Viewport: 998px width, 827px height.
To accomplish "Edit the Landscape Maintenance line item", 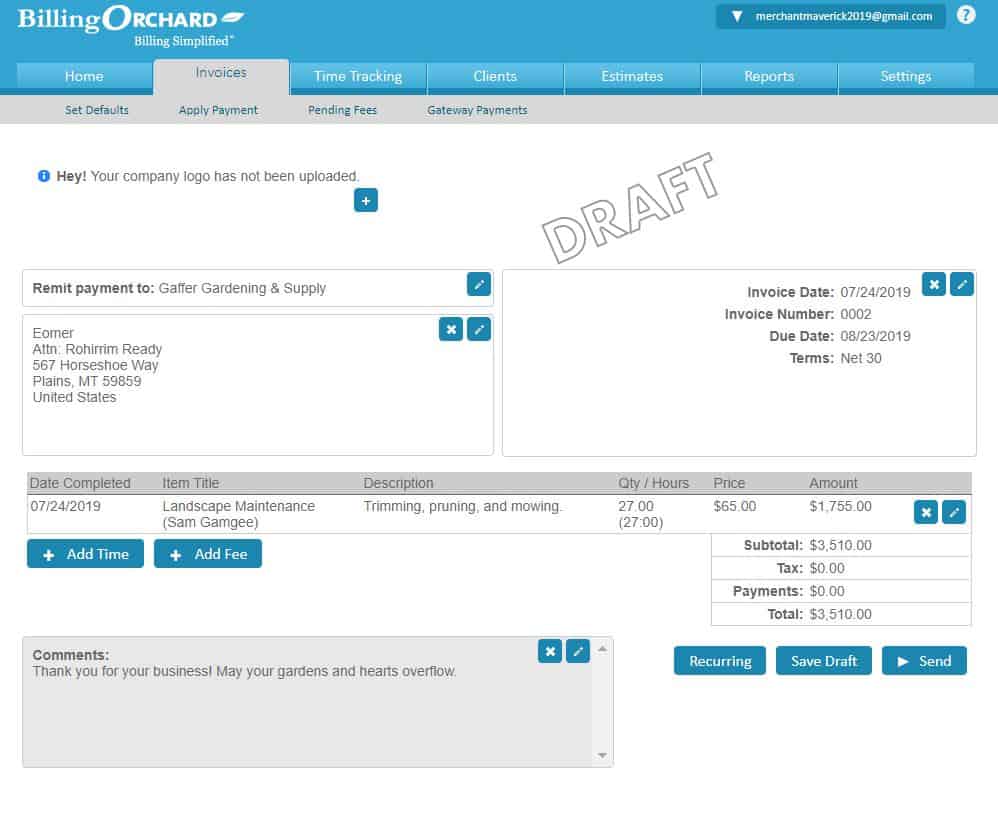I will [x=953, y=512].
